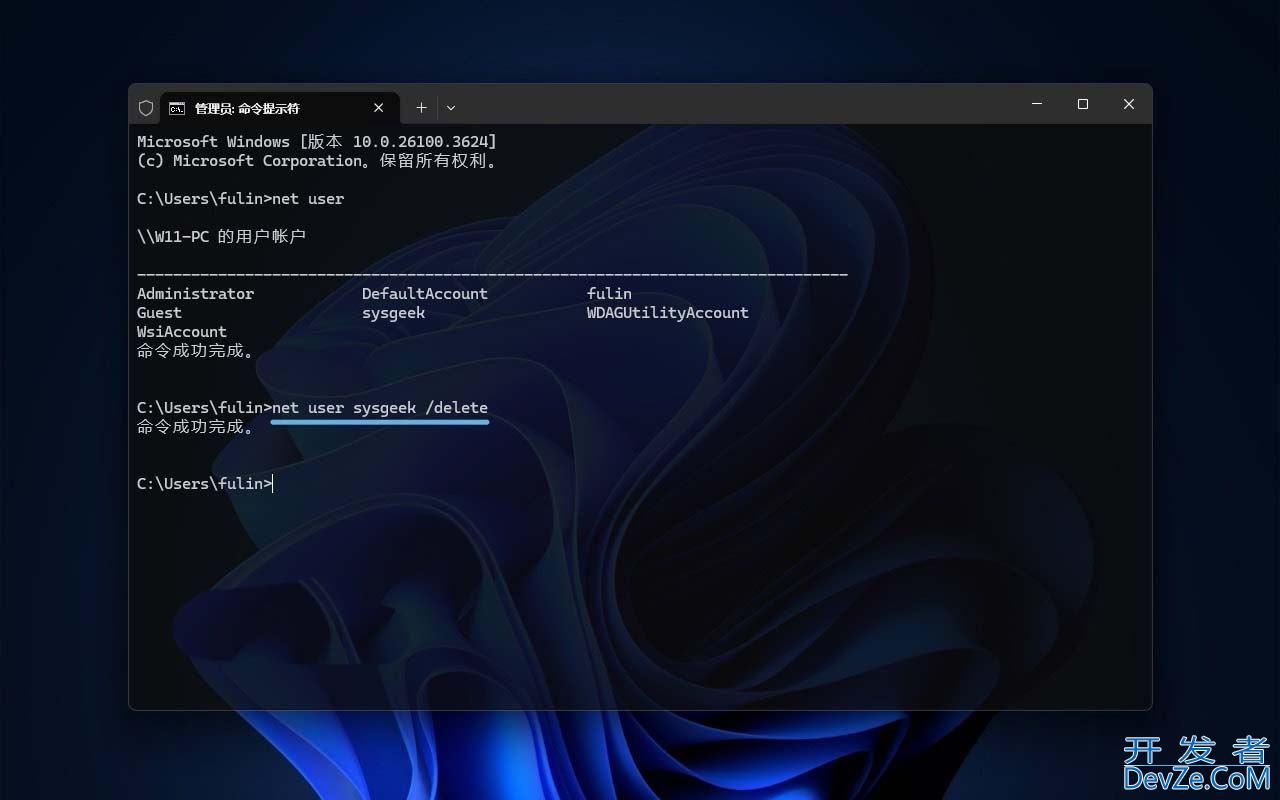Viewport: 1280px width, 800px height.
Task: Click '命令成功完成' below the delete command
Action: (196, 427)
